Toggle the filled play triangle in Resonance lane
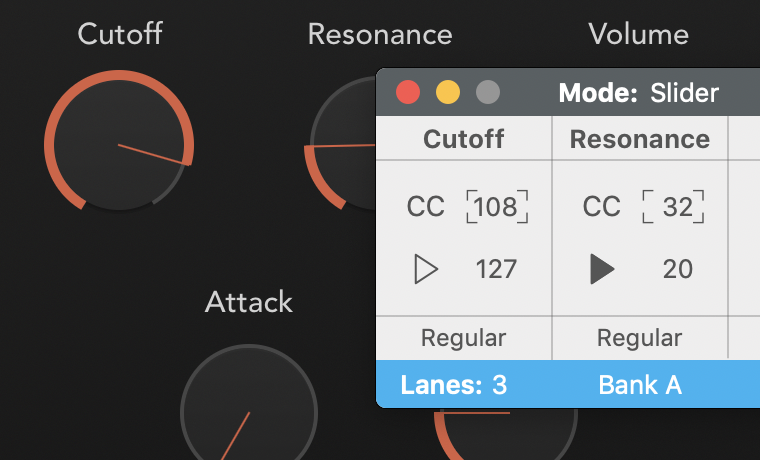Screen dimensions: 760x460 pos(602,269)
